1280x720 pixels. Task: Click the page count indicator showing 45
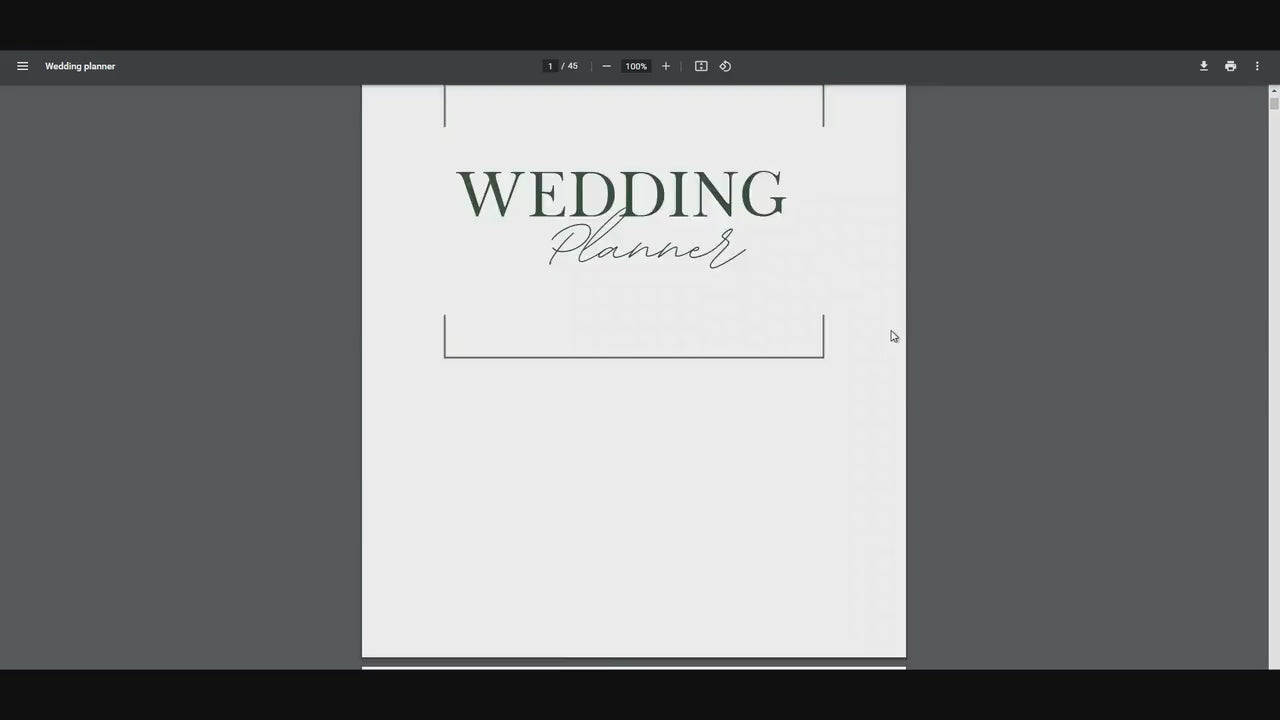[x=572, y=66]
